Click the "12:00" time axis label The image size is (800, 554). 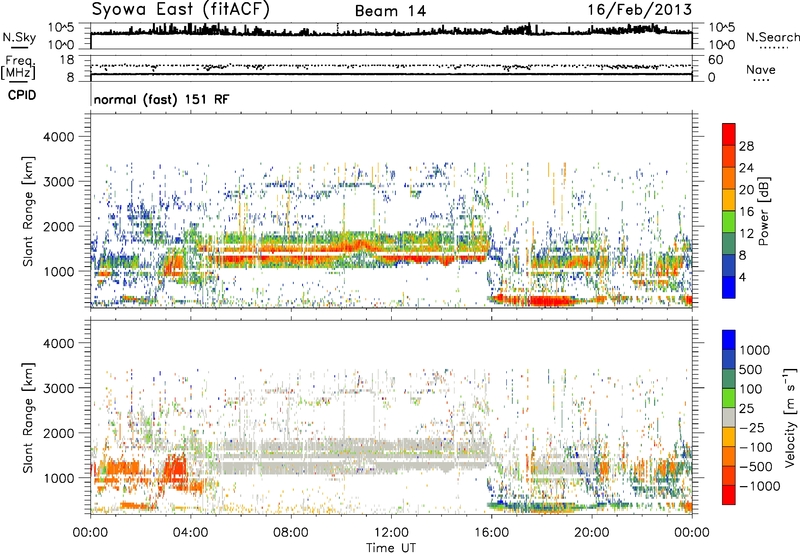coord(391,533)
